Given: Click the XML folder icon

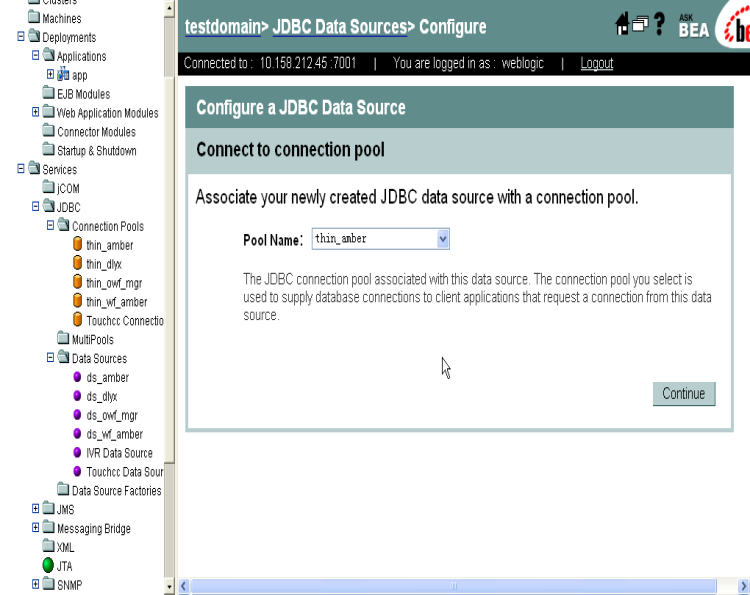Looking at the screenshot, I should tap(48, 545).
